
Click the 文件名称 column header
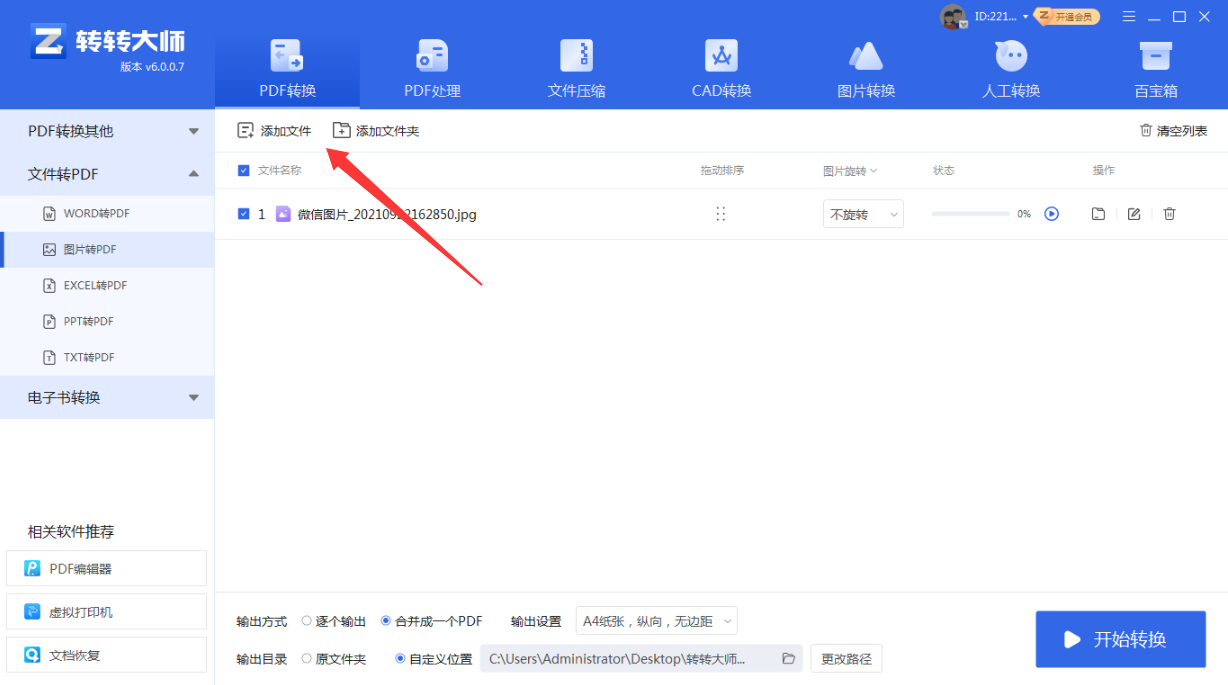pos(279,170)
